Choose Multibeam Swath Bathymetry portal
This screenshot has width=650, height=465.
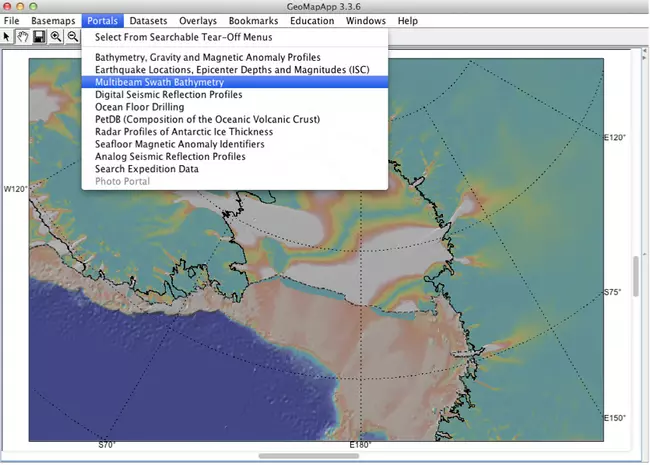(159, 82)
